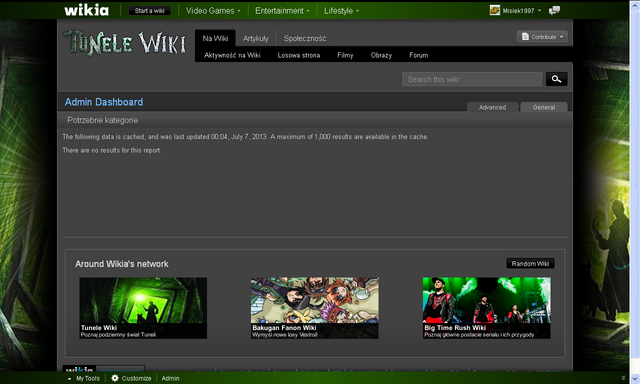The height and width of the screenshot is (384, 640).
Task: Expand the Lifestyle menu
Action: point(341,11)
